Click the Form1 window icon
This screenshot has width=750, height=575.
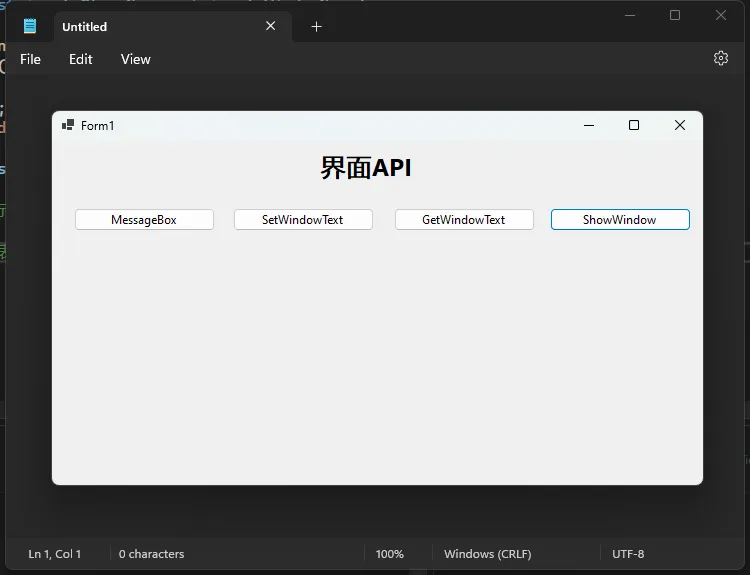tap(67, 125)
